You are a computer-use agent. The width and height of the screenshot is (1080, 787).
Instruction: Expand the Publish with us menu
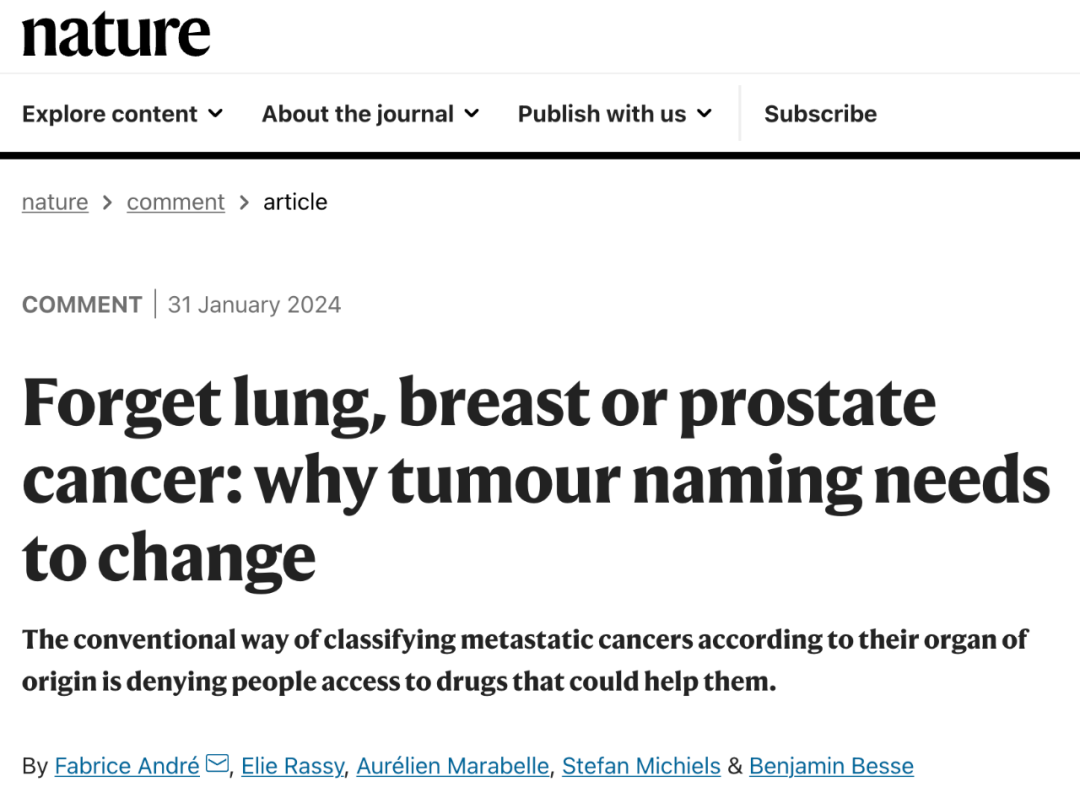coord(614,114)
